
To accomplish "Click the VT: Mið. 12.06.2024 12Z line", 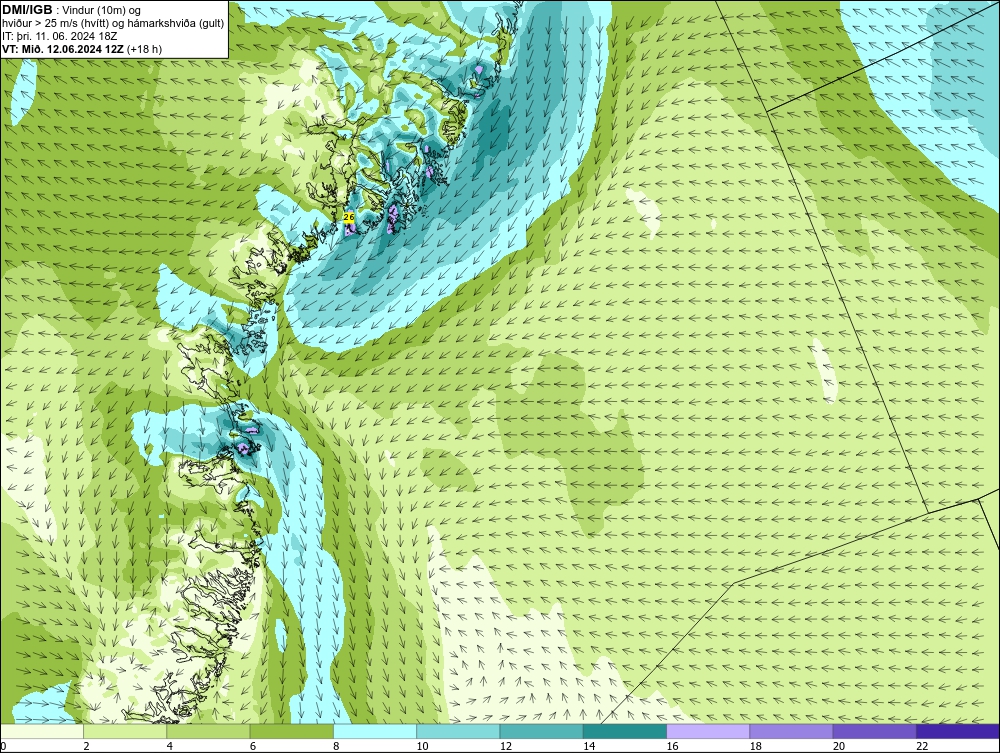I will point(82,49).
